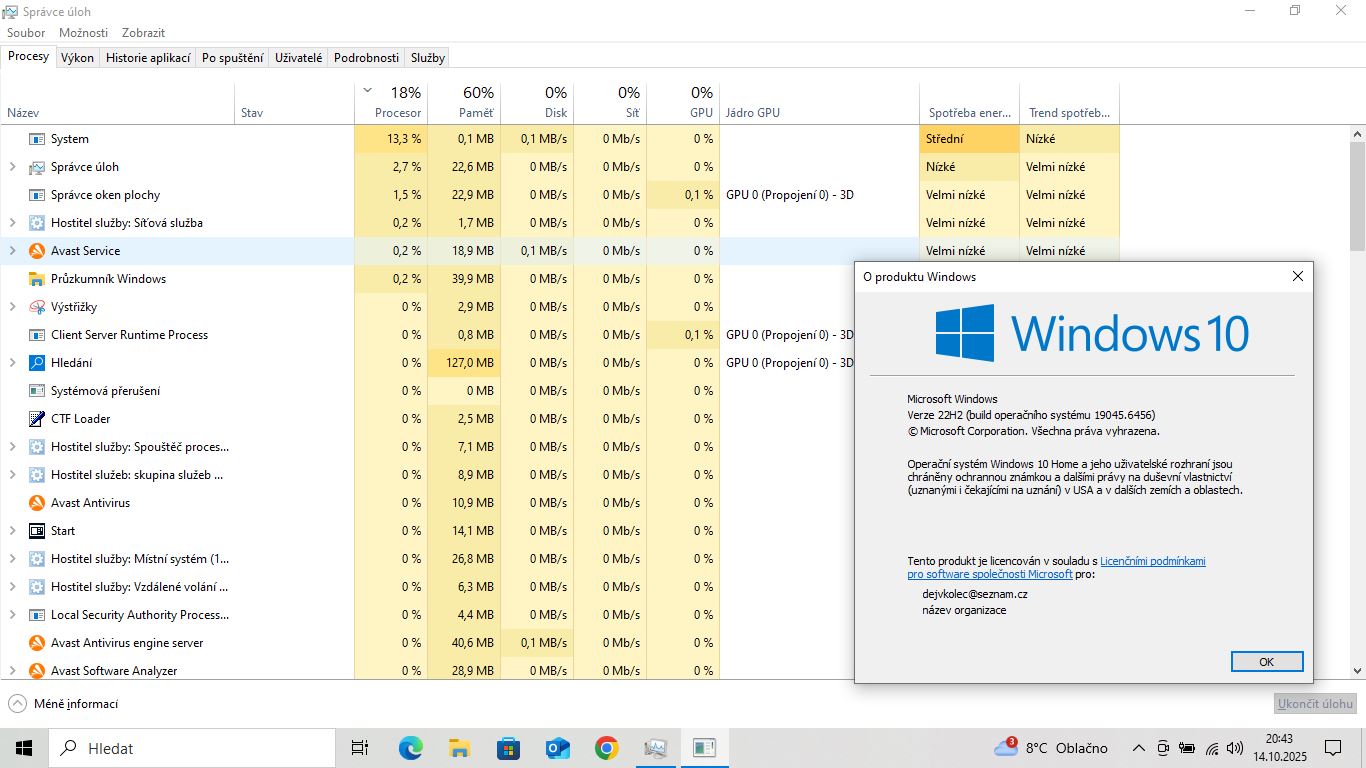Sort by the Paměť column header

464,102
